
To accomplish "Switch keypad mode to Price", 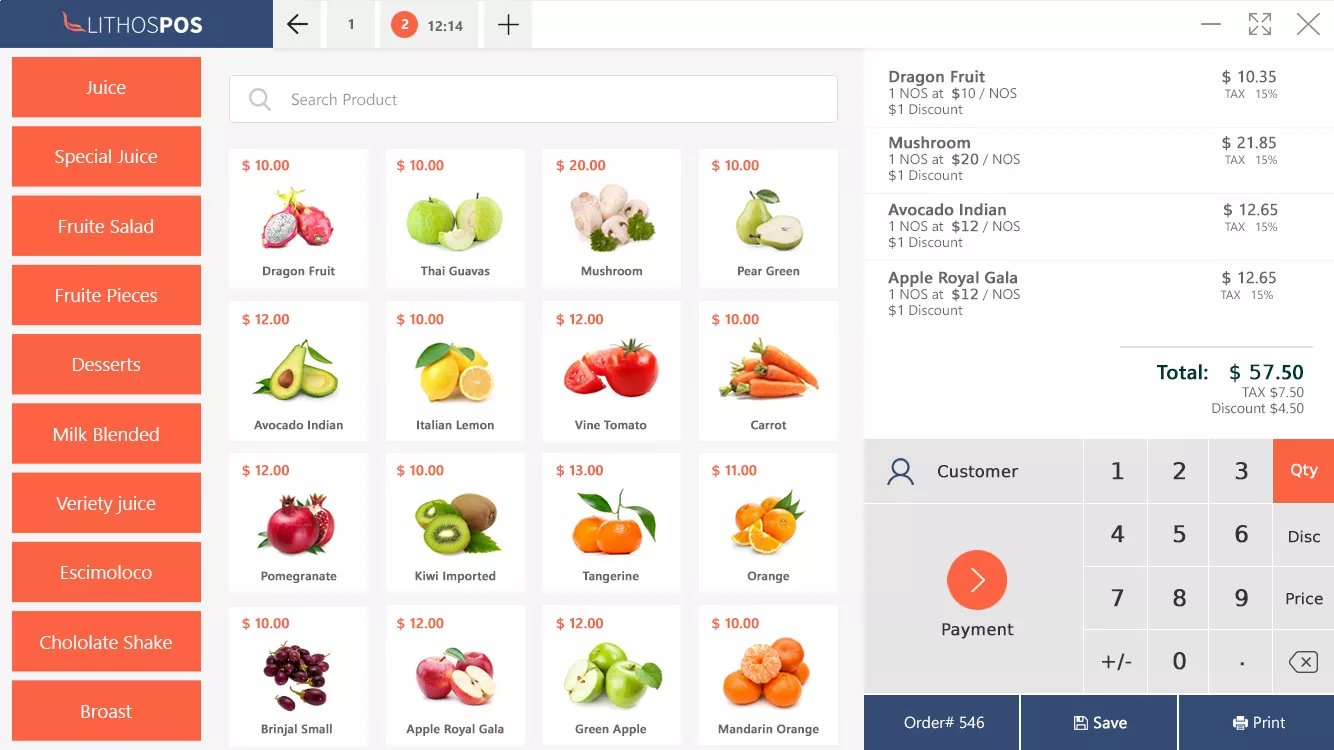I will (1303, 598).
